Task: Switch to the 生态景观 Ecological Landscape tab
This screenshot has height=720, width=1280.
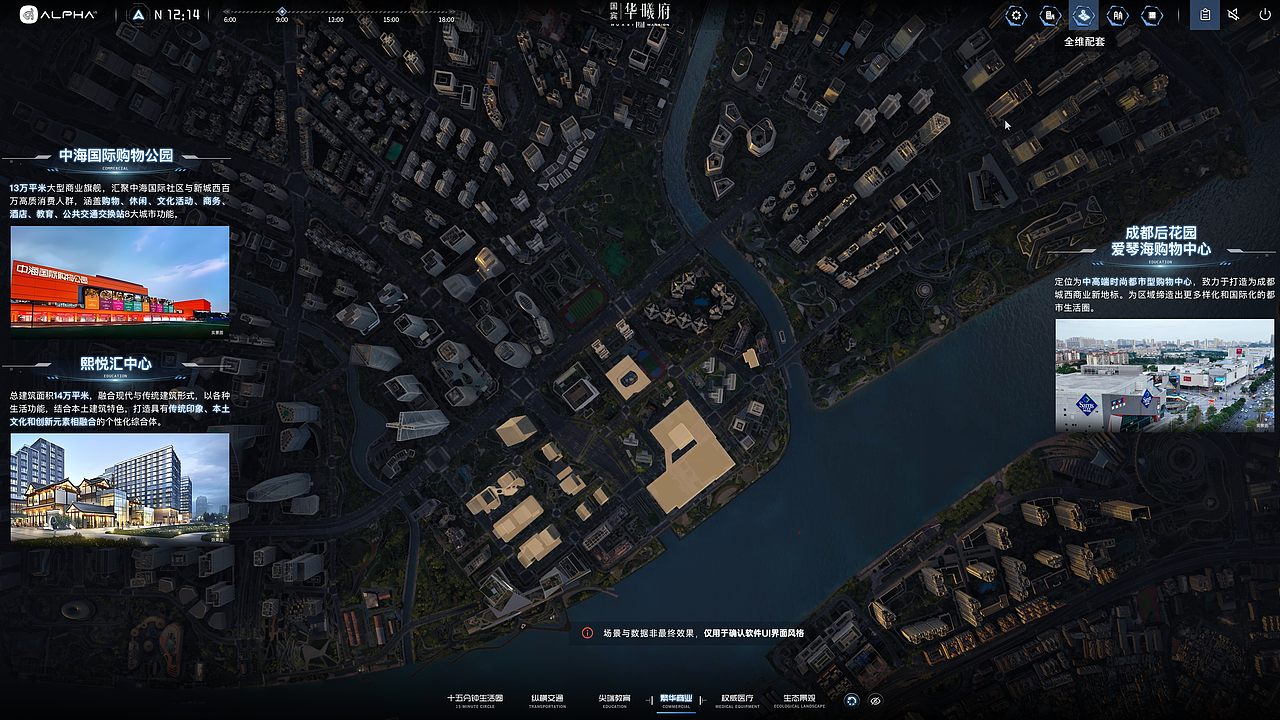Action: tap(799, 701)
